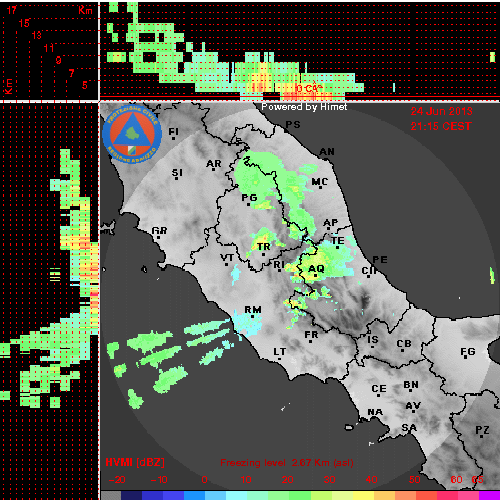Click the Powered by Himet label
Image resolution: width=500 pixels, height=500 pixels.
[x=304, y=107]
